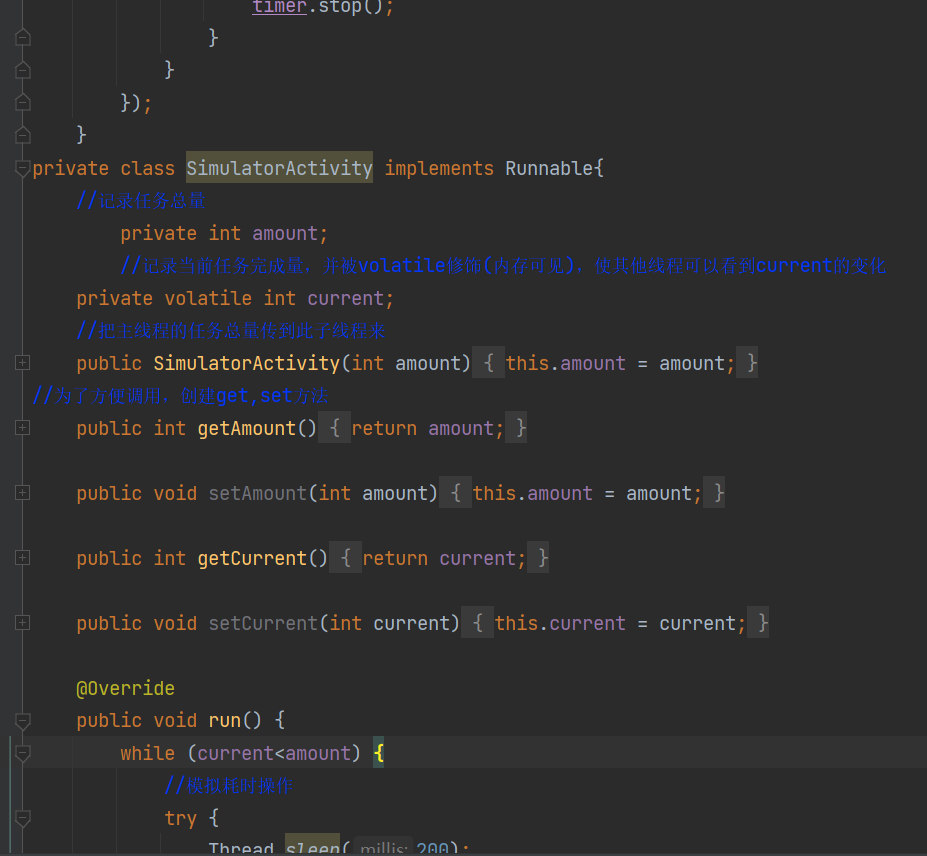The height and width of the screenshot is (856, 927).
Task: Click the volatile comment line mentioning current
Action: click(x=503, y=265)
